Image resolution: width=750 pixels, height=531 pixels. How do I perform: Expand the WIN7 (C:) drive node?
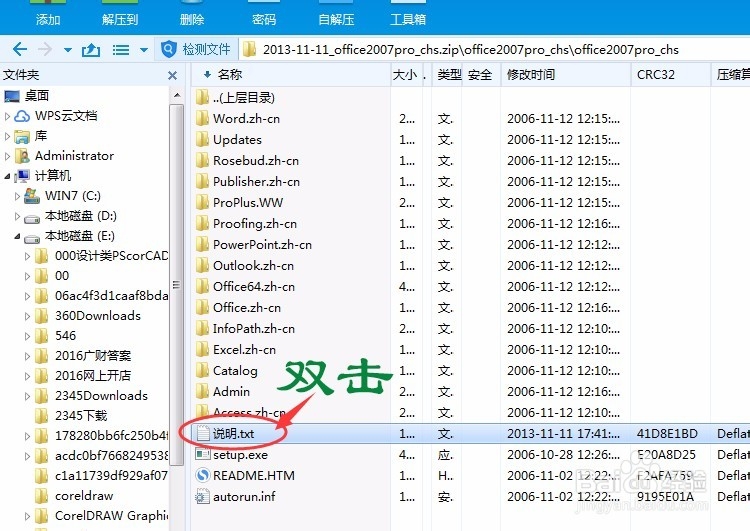coord(17,196)
